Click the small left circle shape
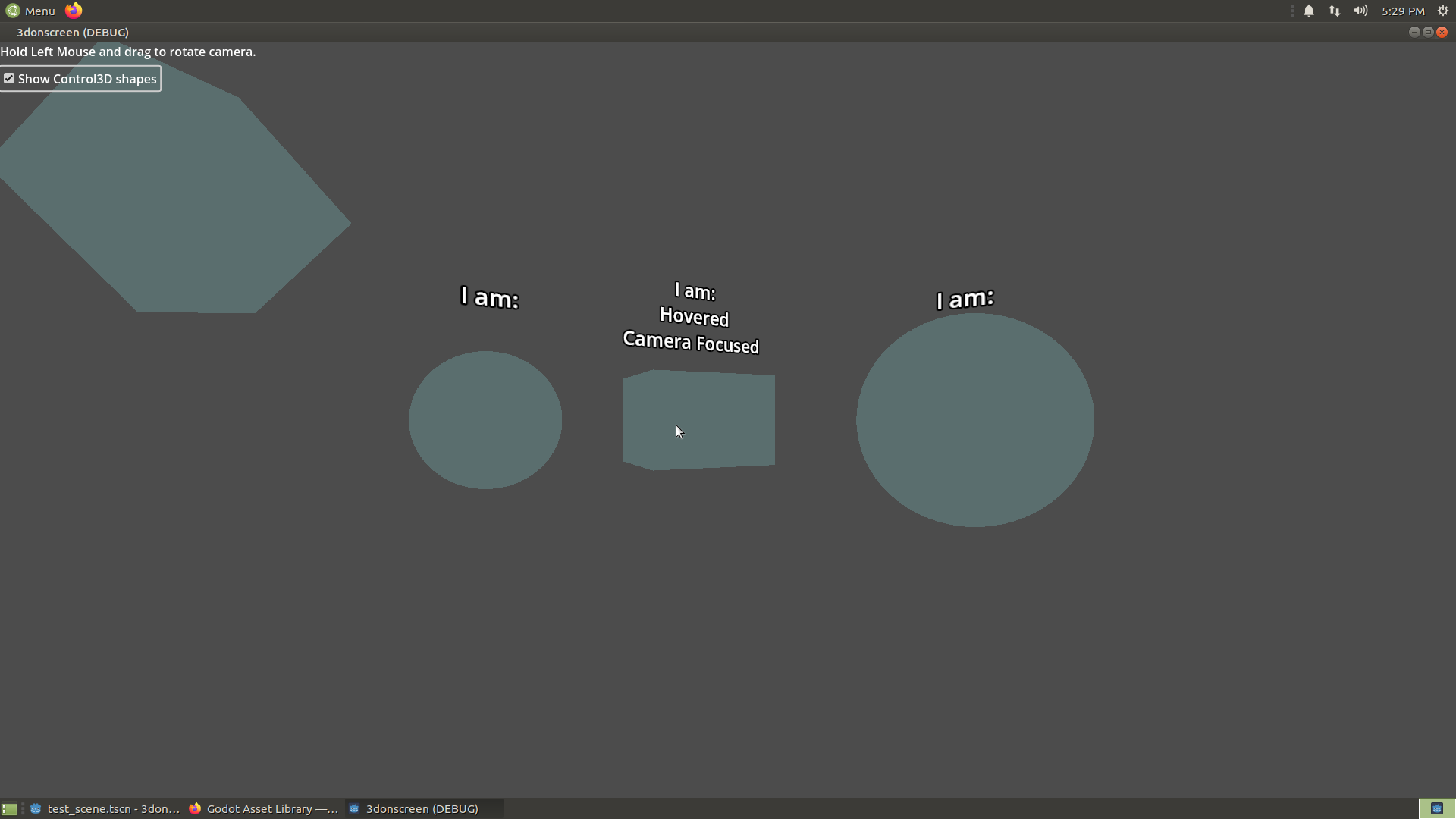Screen dimensions: 1456x819 point(485,420)
